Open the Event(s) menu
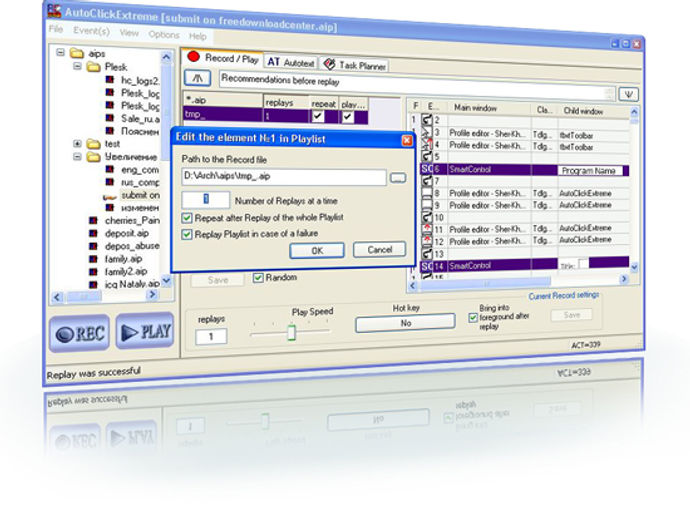 pyautogui.click(x=91, y=30)
